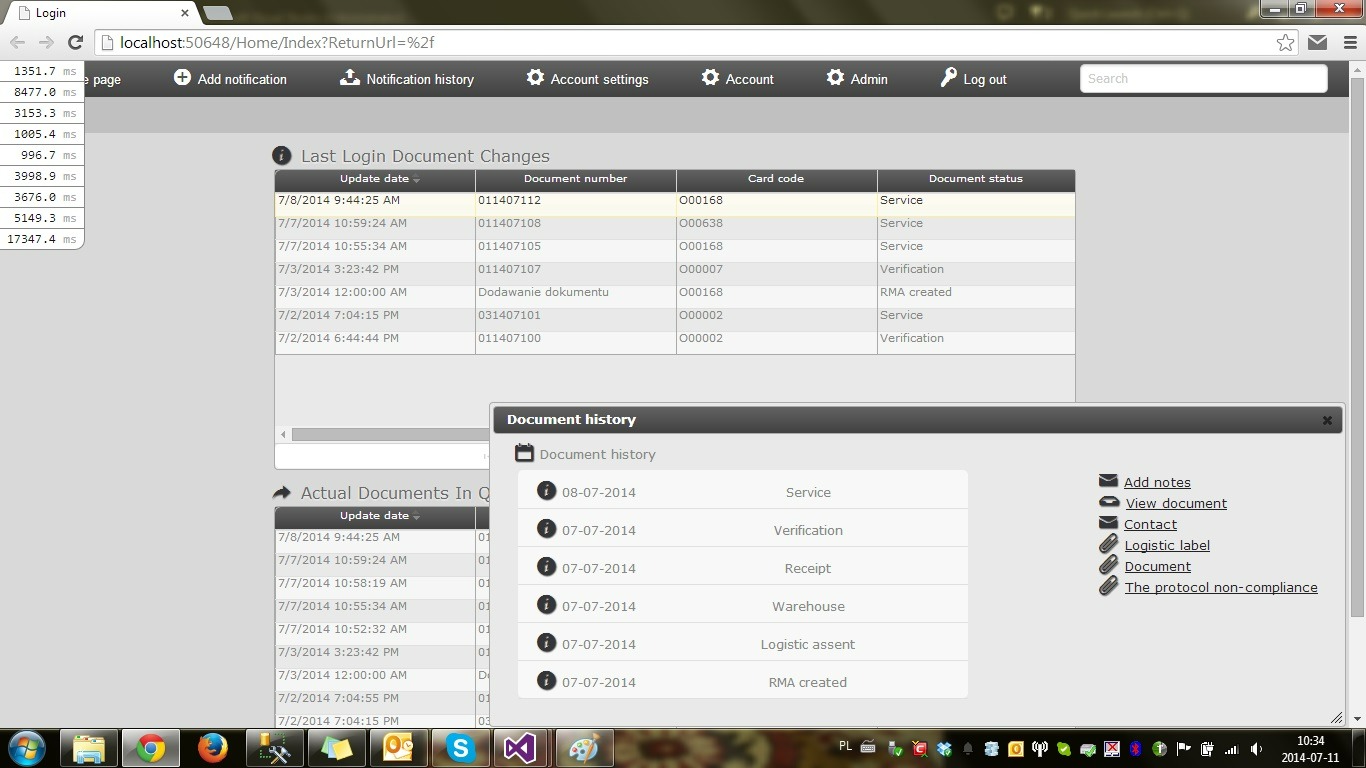
Task: Open the Admin menu item
Action: point(868,79)
